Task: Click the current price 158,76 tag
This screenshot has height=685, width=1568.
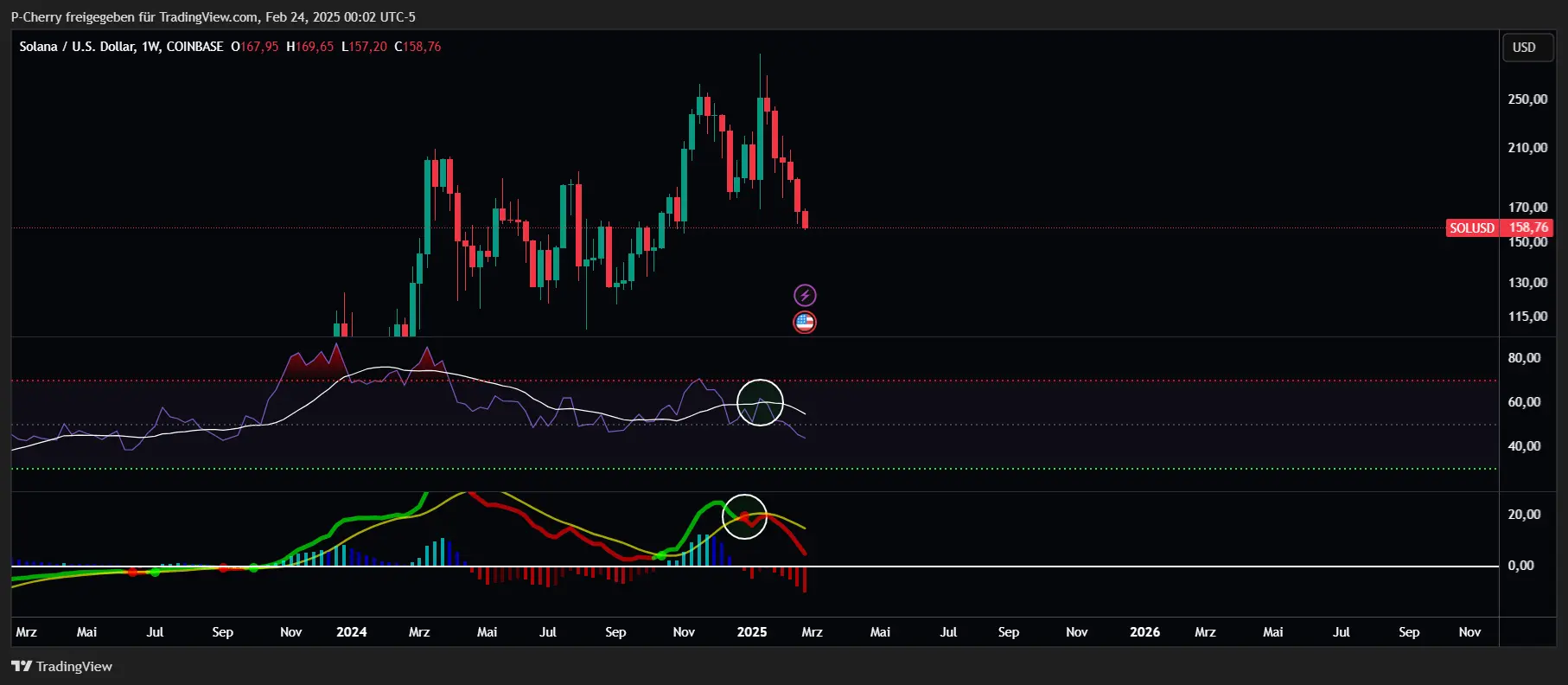Action: [x=1527, y=228]
